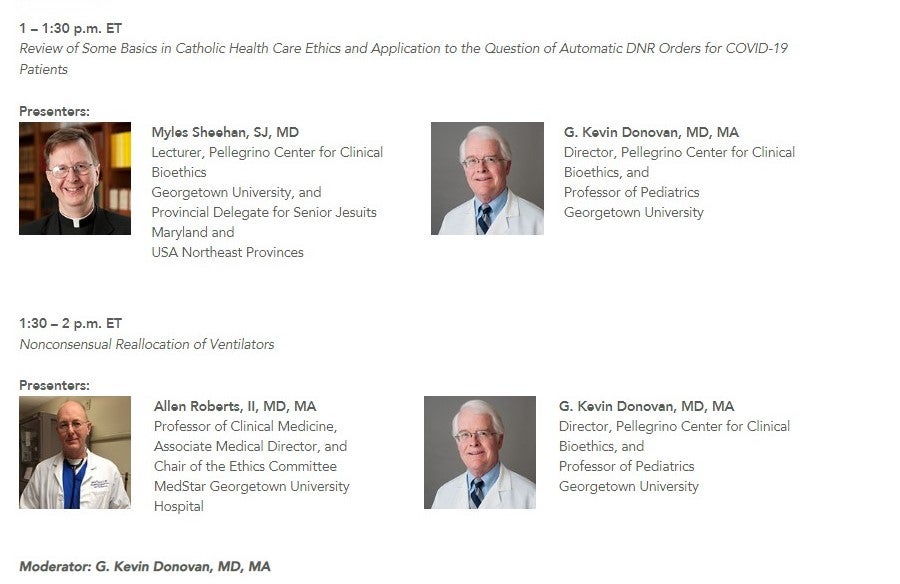This screenshot has height=584, width=900.
Task: Click G. Kevin Donovan name in first session
Action: point(651,132)
